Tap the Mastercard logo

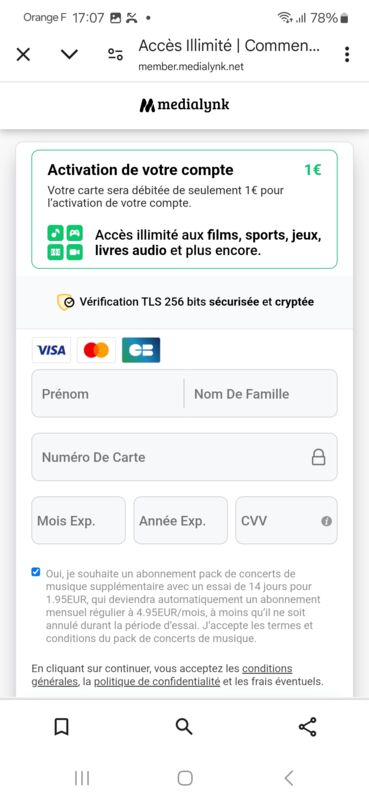click(x=96, y=350)
